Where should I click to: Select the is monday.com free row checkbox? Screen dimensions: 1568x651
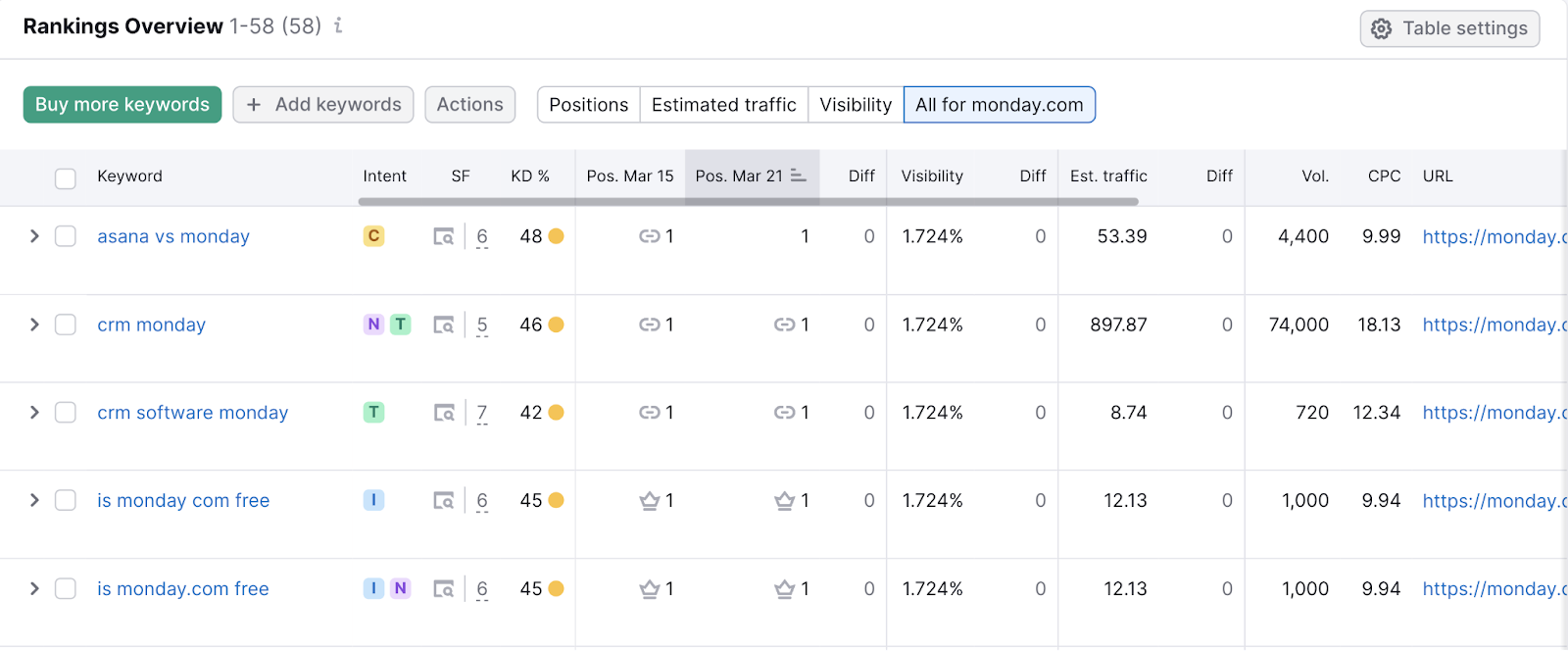coord(66,588)
